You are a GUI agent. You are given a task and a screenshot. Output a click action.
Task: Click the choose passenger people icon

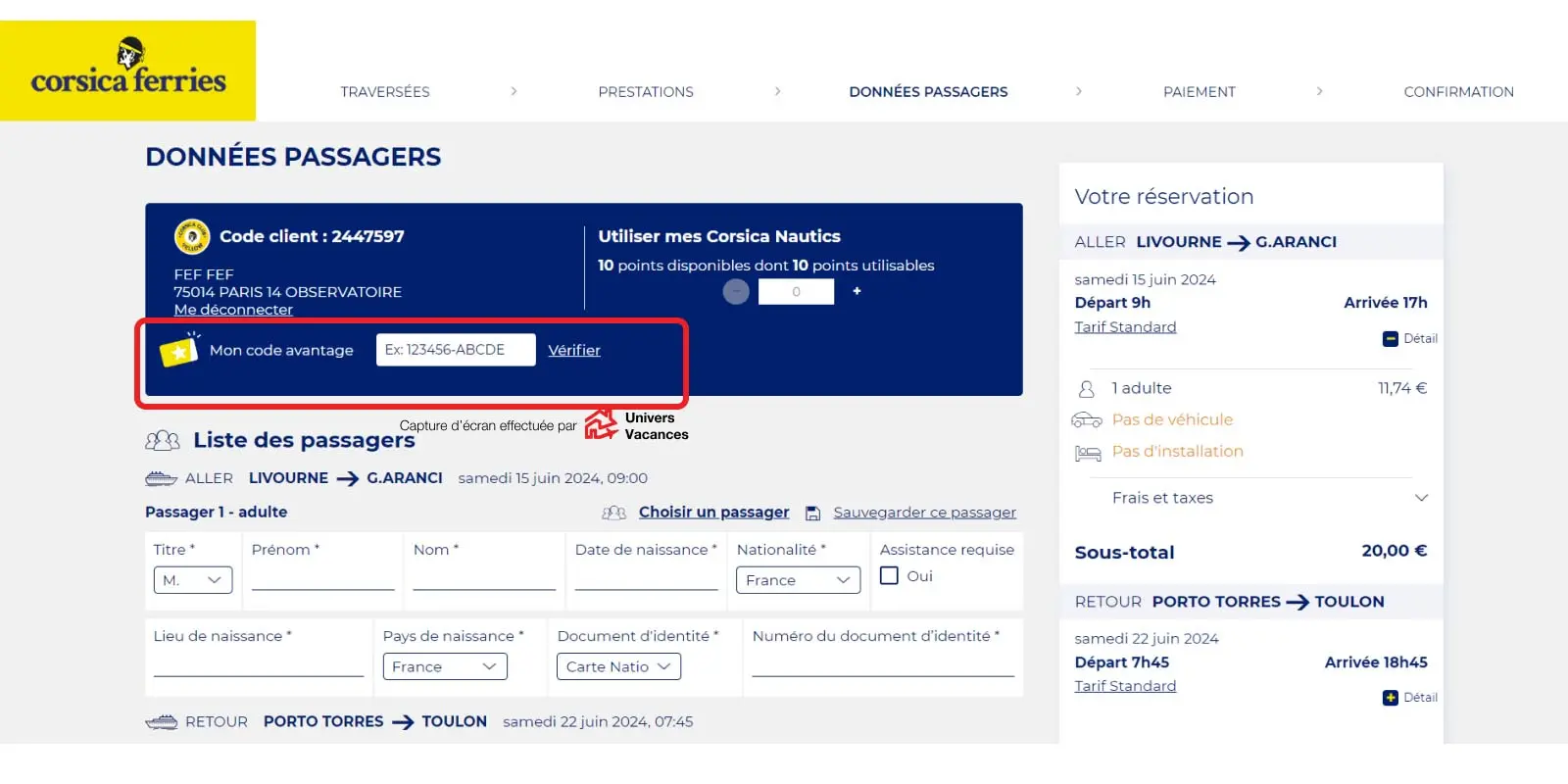click(614, 513)
